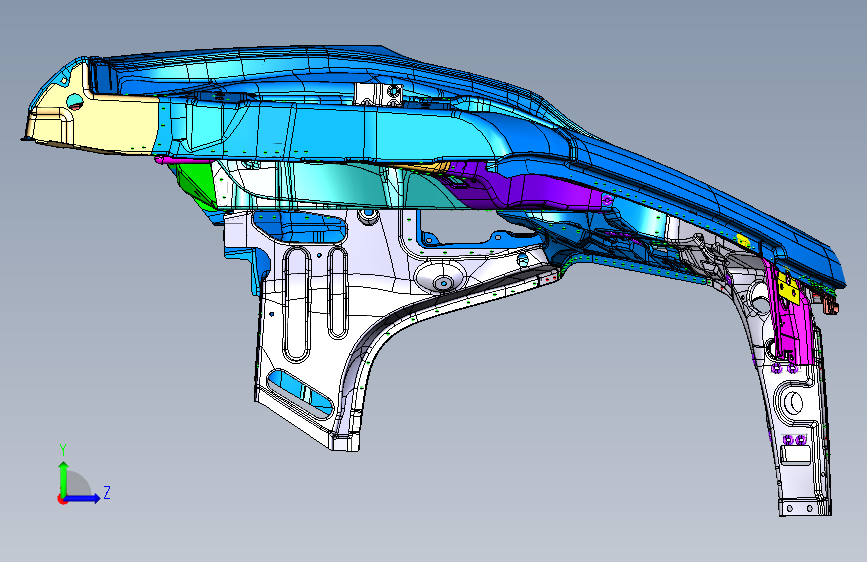Pick the small yellow tag on the dark blue rail

[743, 241]
